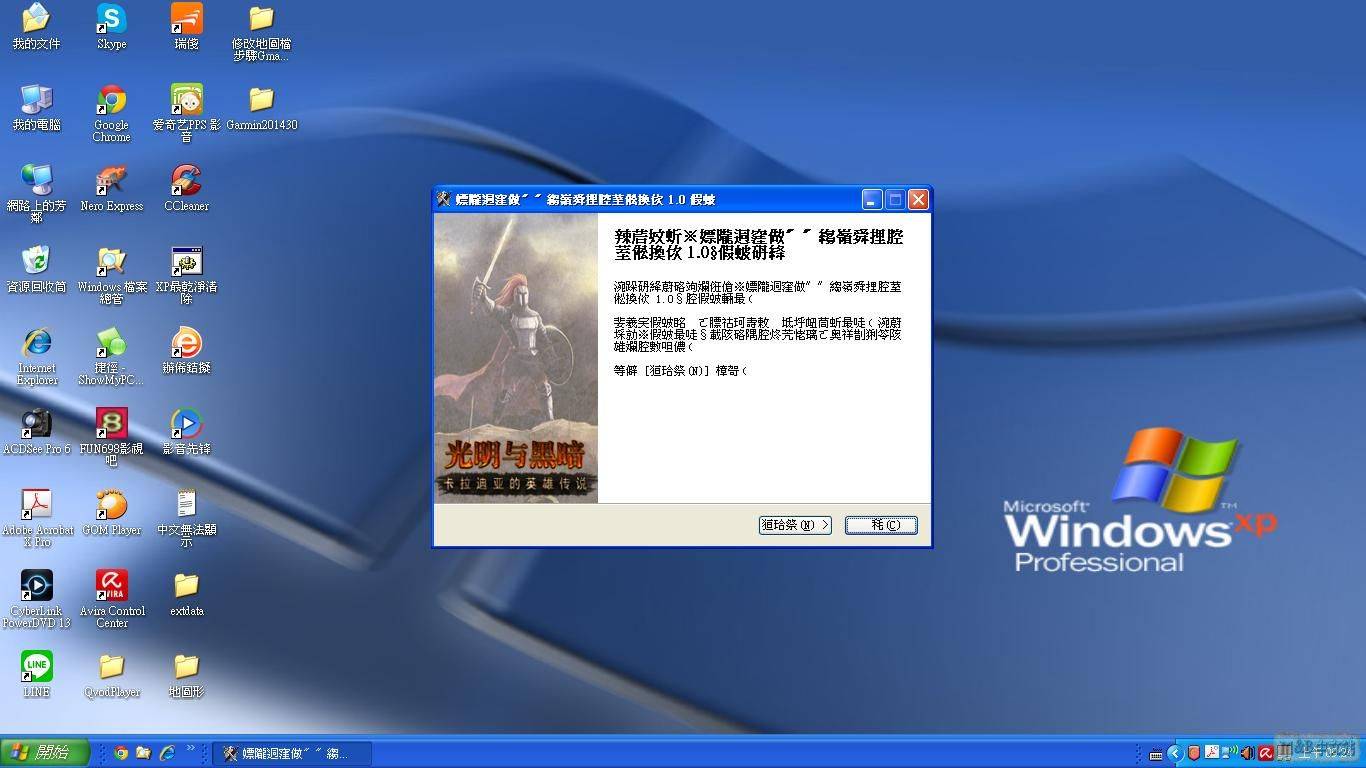Click the game cover image in installer

(516, 358)
